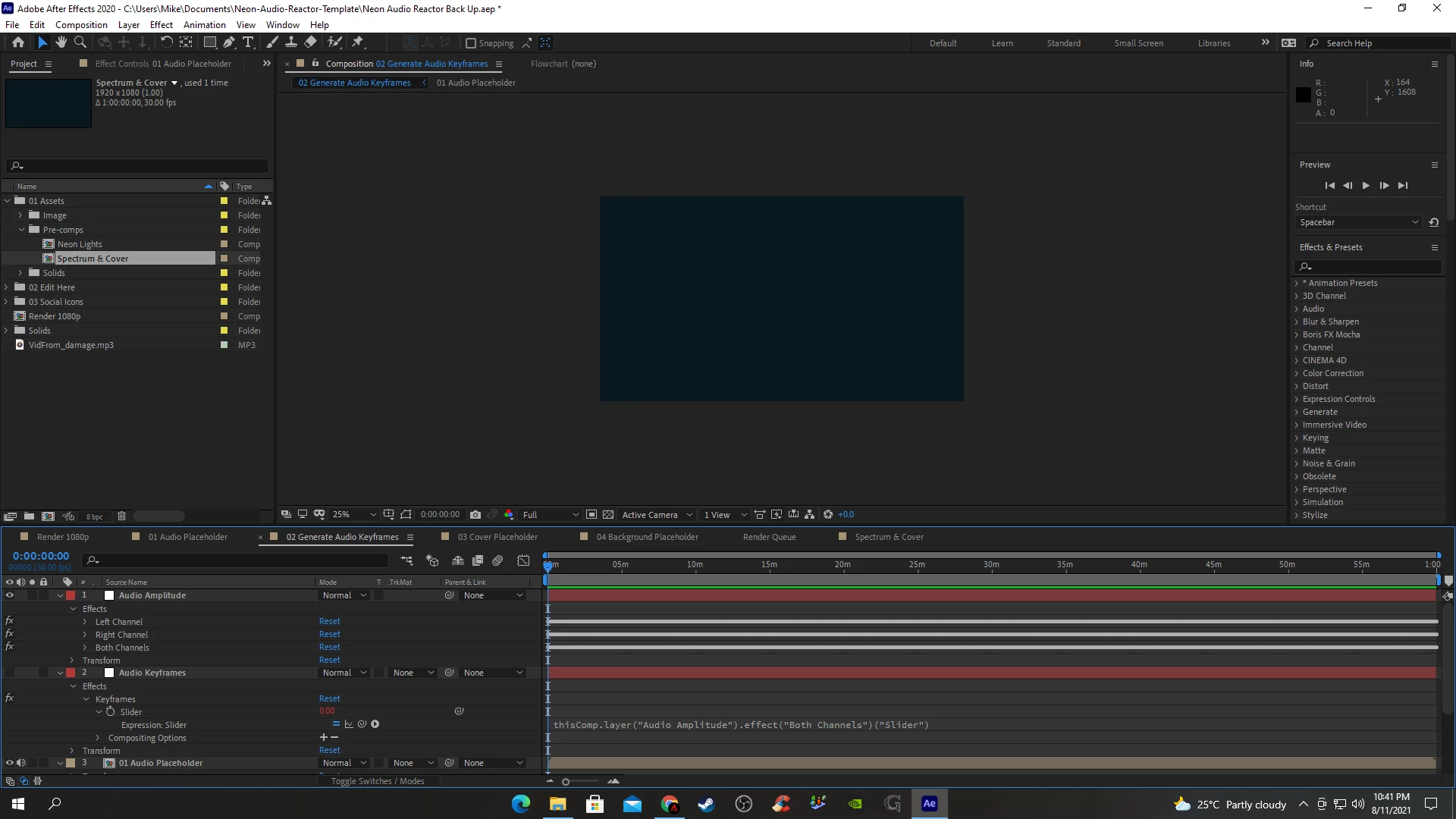Hide the Audio Amplitude layer

point(10,595)
